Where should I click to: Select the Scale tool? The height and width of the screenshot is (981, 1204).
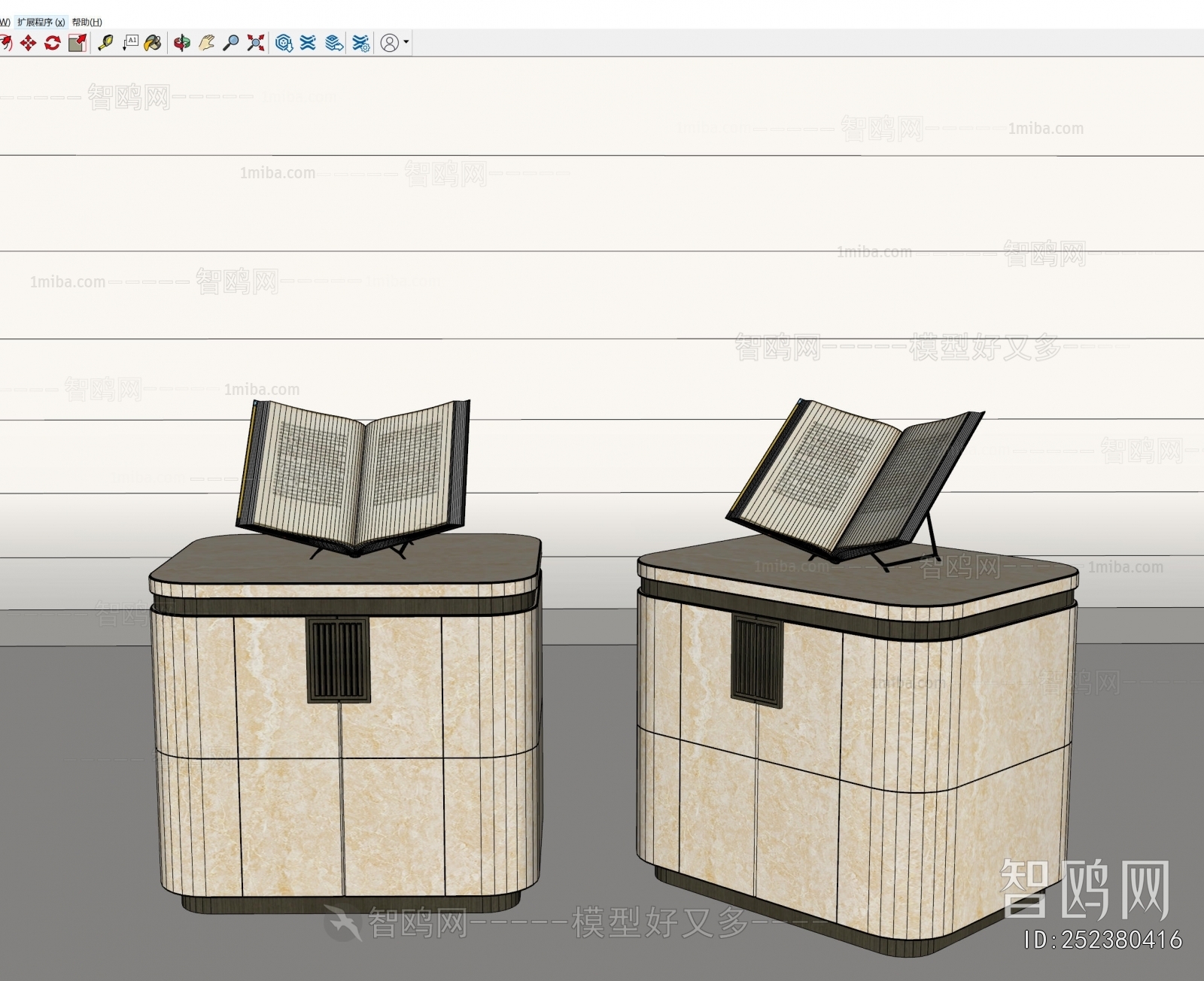point(77,43)
